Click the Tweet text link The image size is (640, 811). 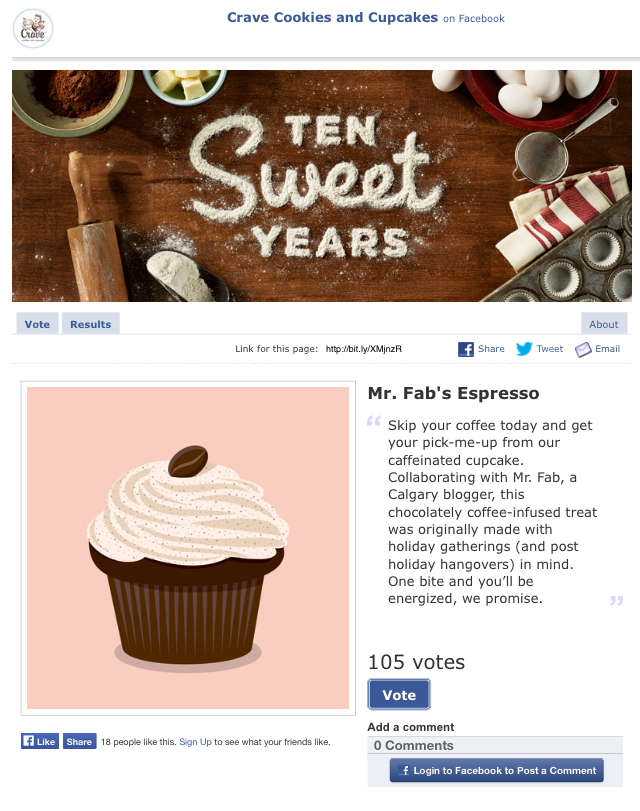550,349
